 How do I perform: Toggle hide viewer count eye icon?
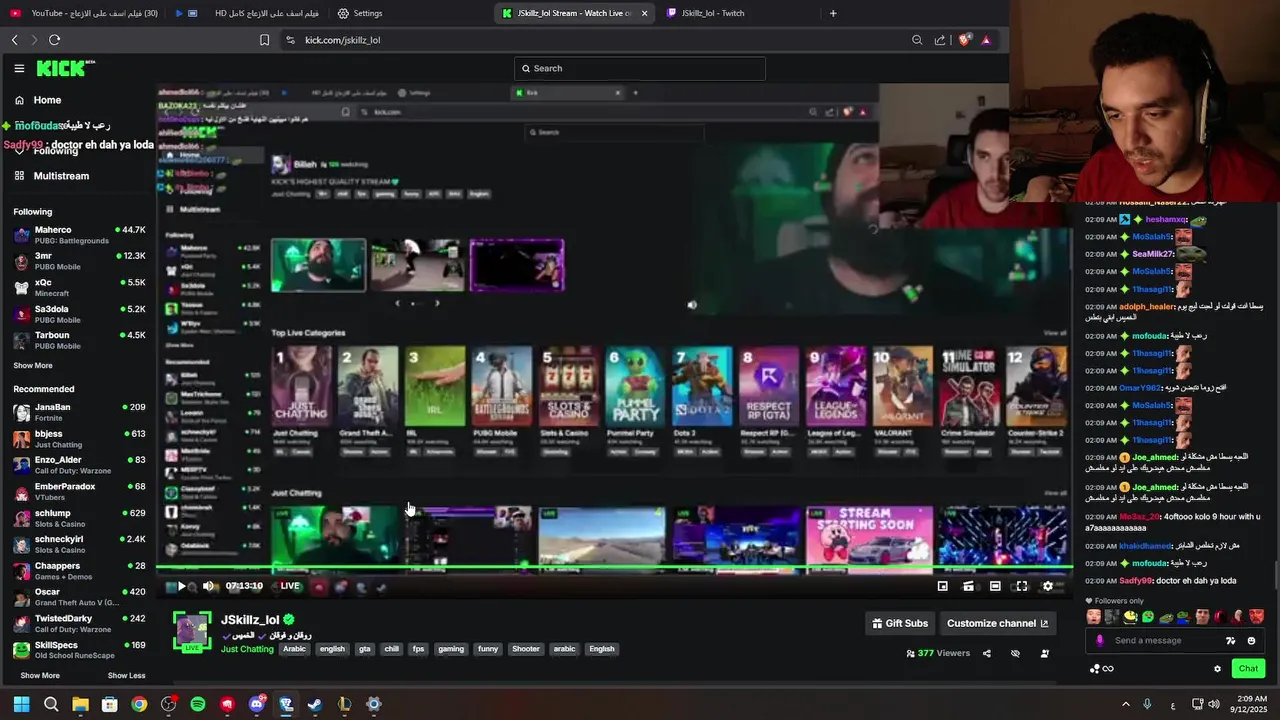pyautogui.click(x=1015, y=653)
